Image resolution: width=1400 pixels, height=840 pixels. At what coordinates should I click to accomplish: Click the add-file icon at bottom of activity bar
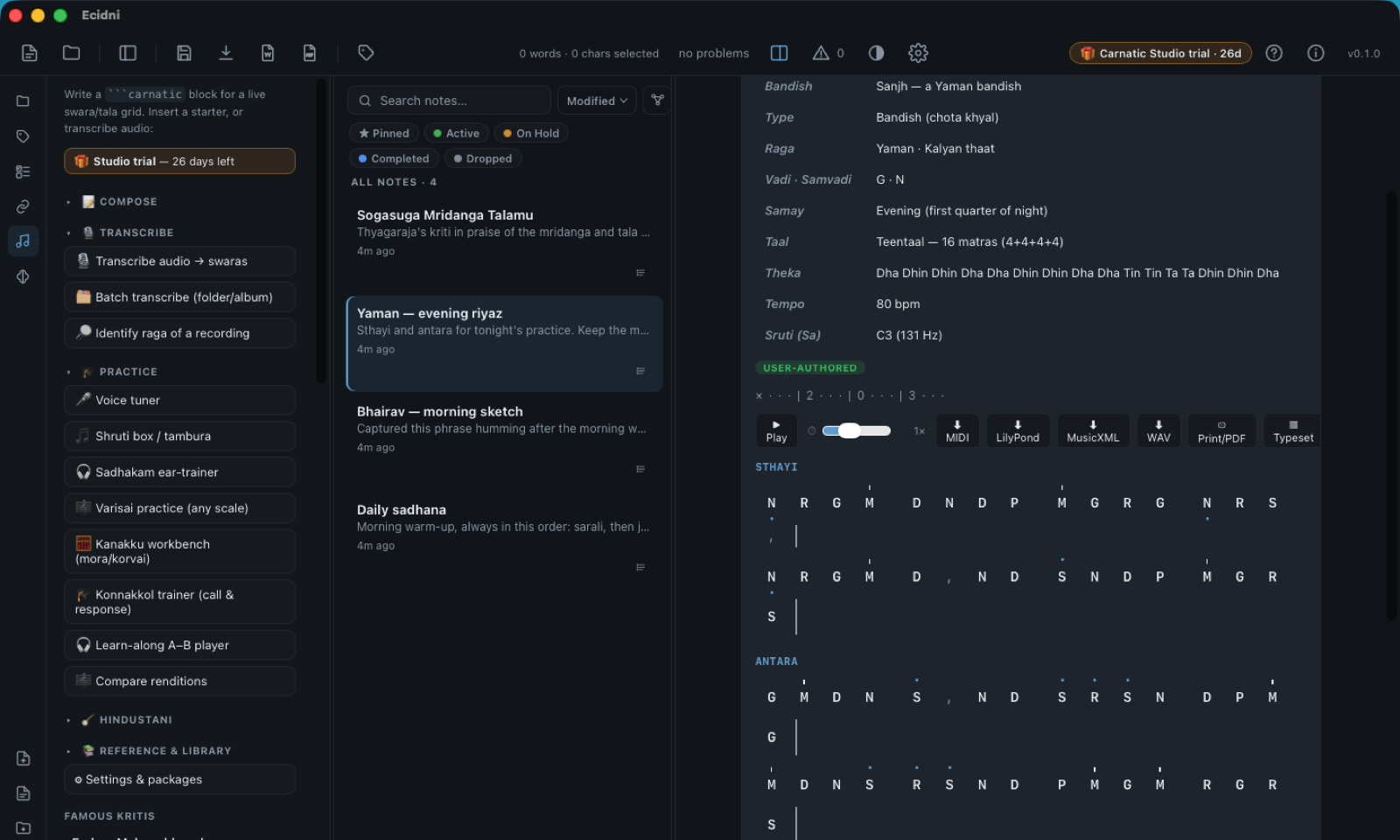click(x=23, y=759)
